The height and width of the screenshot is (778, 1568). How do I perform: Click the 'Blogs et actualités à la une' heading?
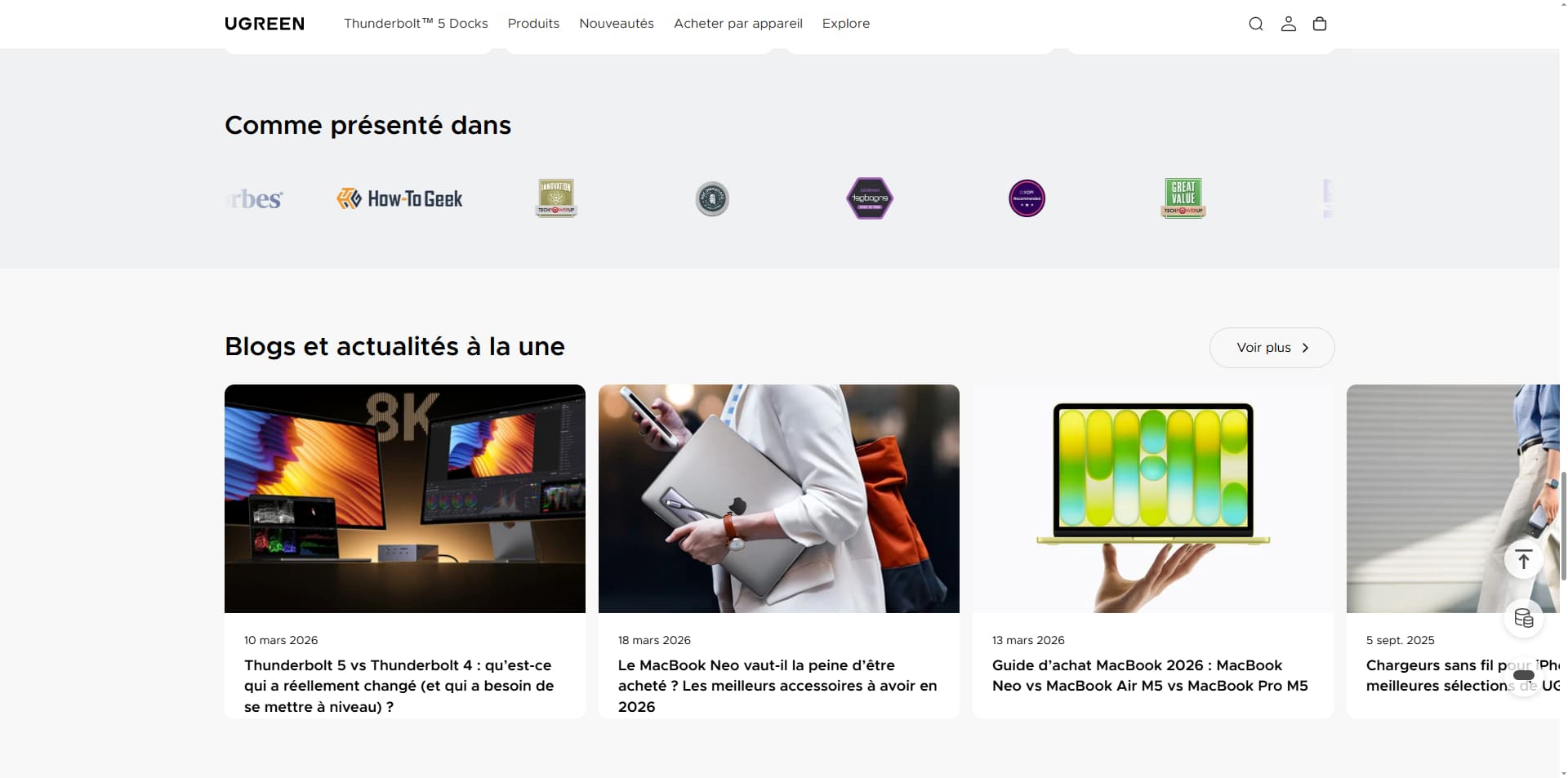[x=394, y=346]
